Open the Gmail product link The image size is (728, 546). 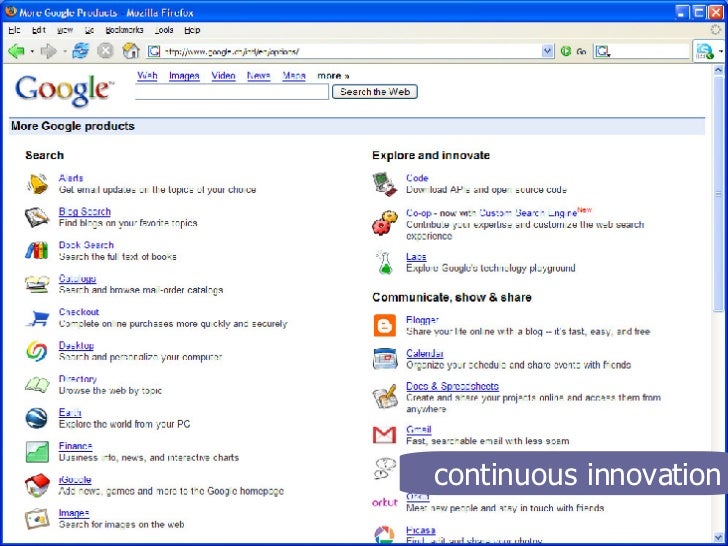click(x=419, y=429)
